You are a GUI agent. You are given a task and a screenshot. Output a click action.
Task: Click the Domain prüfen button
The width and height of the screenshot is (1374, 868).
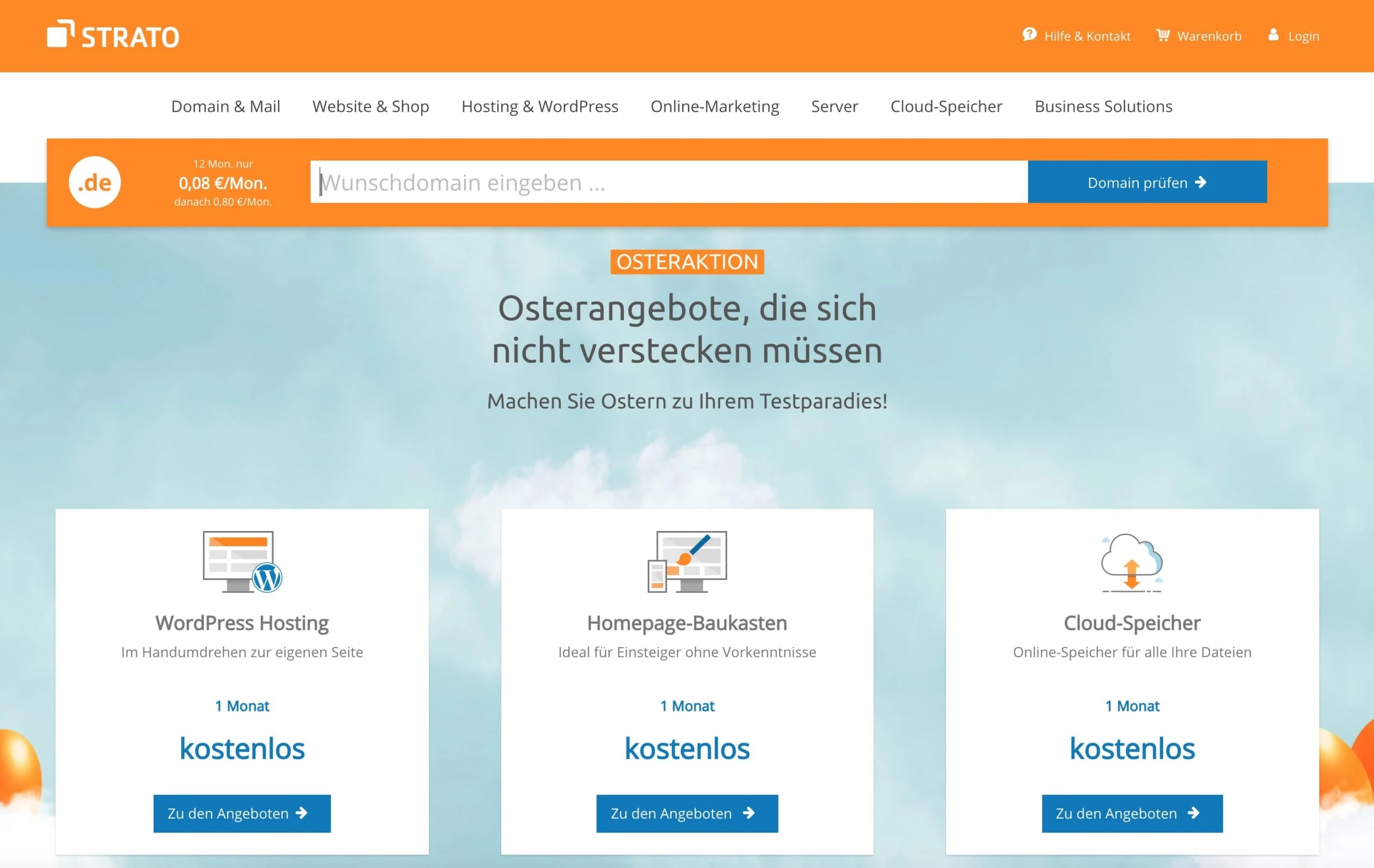pyautogui.click(x=1148, y=182)
